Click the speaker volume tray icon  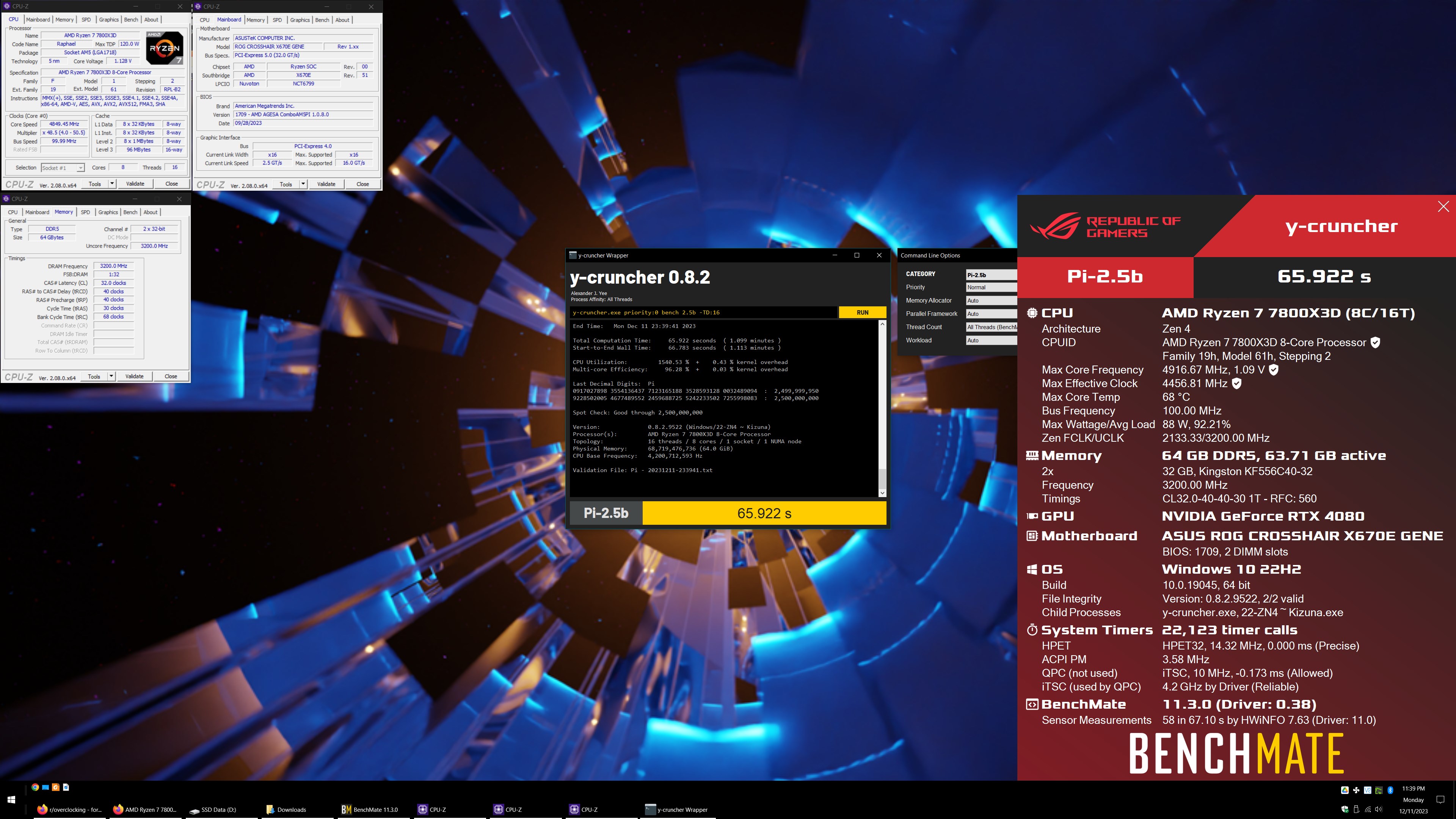click(x=1379, y=810)
